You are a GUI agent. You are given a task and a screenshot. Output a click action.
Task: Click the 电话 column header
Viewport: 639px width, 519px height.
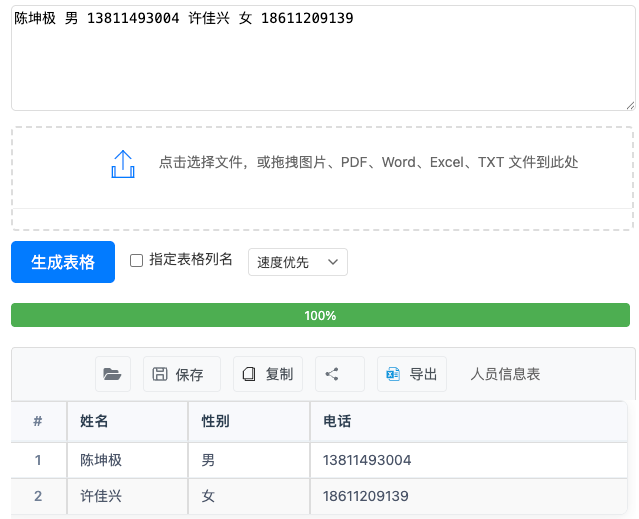pyautogui.click(x=469, y=421)
